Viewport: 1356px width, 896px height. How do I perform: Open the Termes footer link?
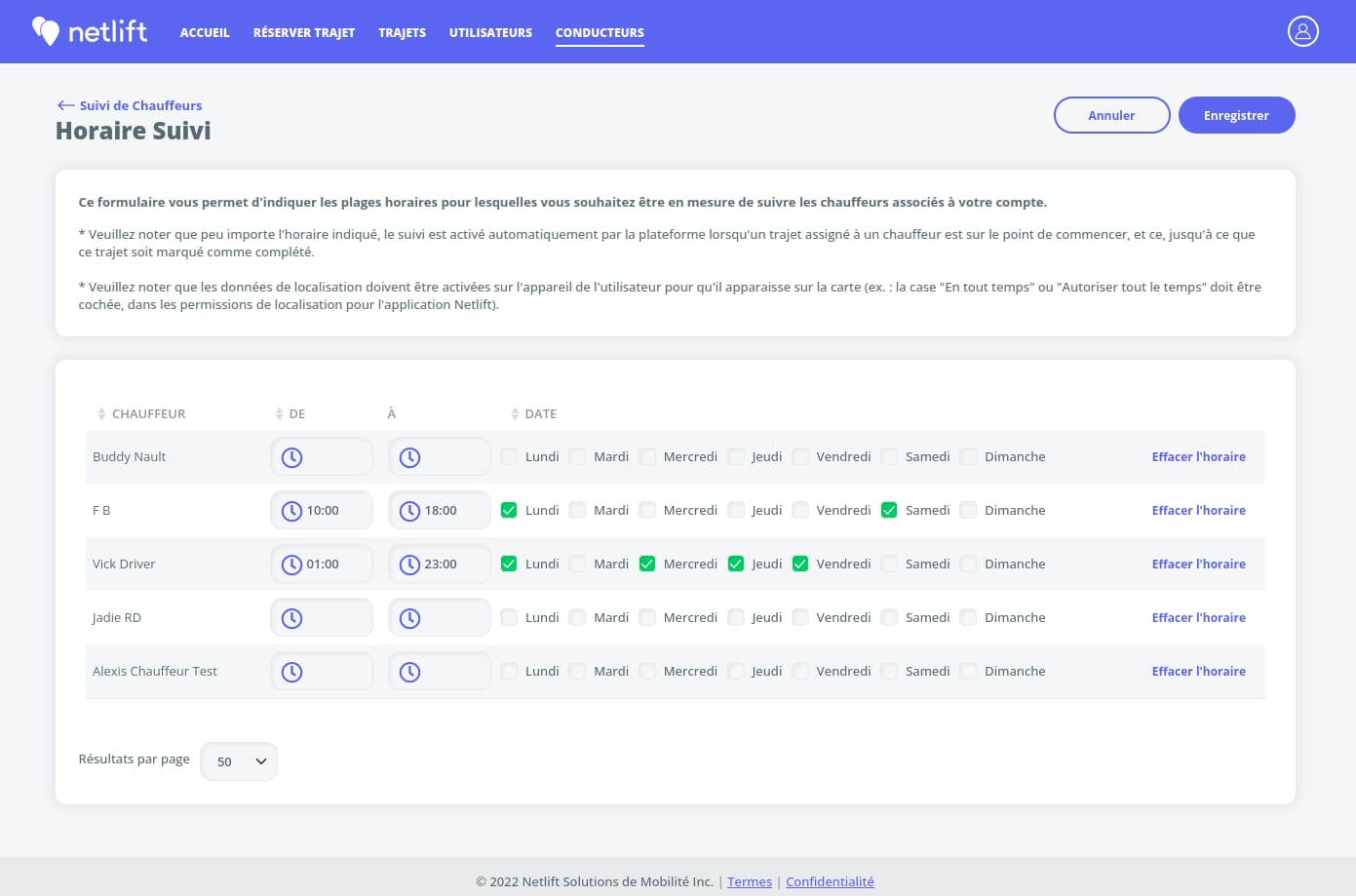750,881
